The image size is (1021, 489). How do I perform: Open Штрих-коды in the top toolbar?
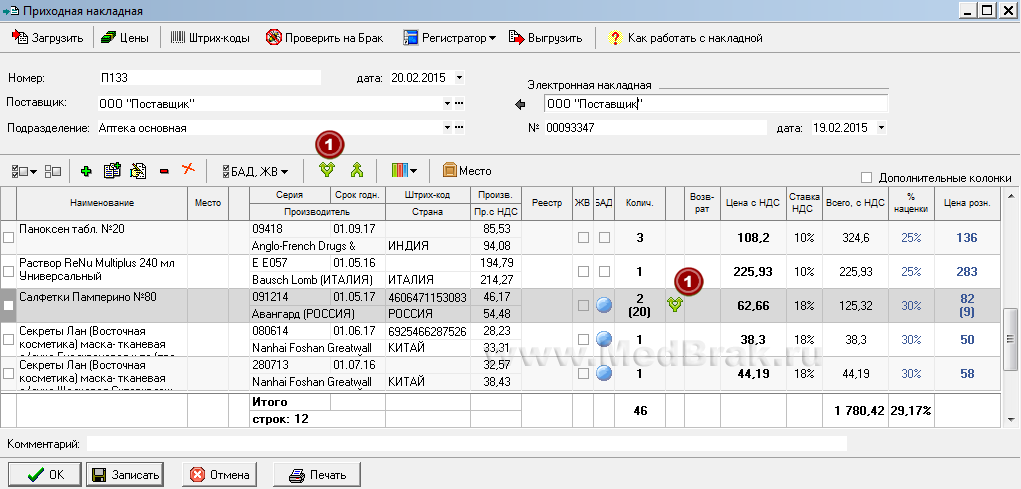point(210,38)
